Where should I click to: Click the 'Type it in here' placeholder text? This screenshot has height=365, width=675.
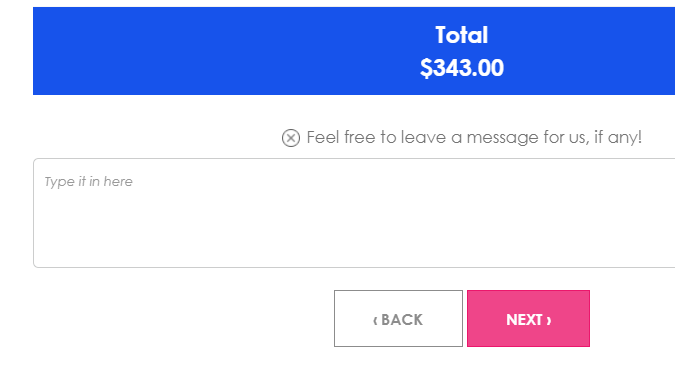pos(88,182)
